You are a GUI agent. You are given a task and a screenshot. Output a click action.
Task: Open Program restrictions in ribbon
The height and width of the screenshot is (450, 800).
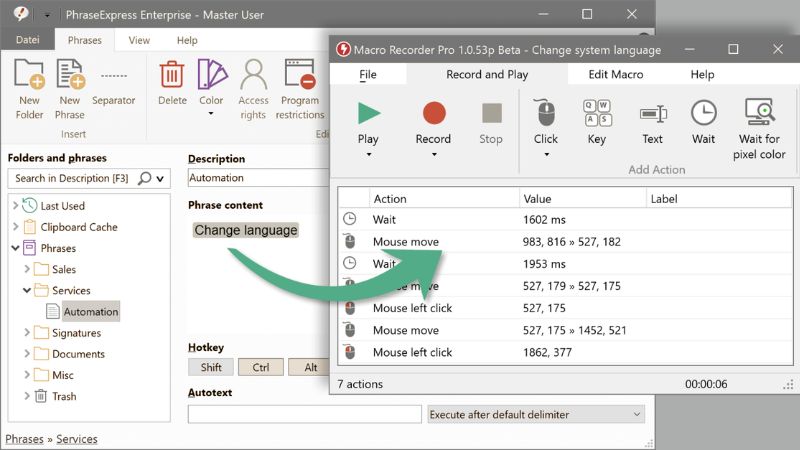[299, 74]
